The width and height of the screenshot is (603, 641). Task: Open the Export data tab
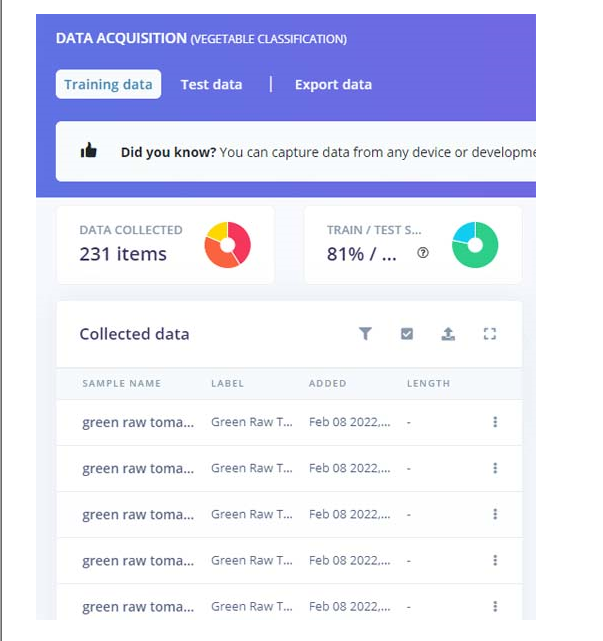[x=333, y=84]
